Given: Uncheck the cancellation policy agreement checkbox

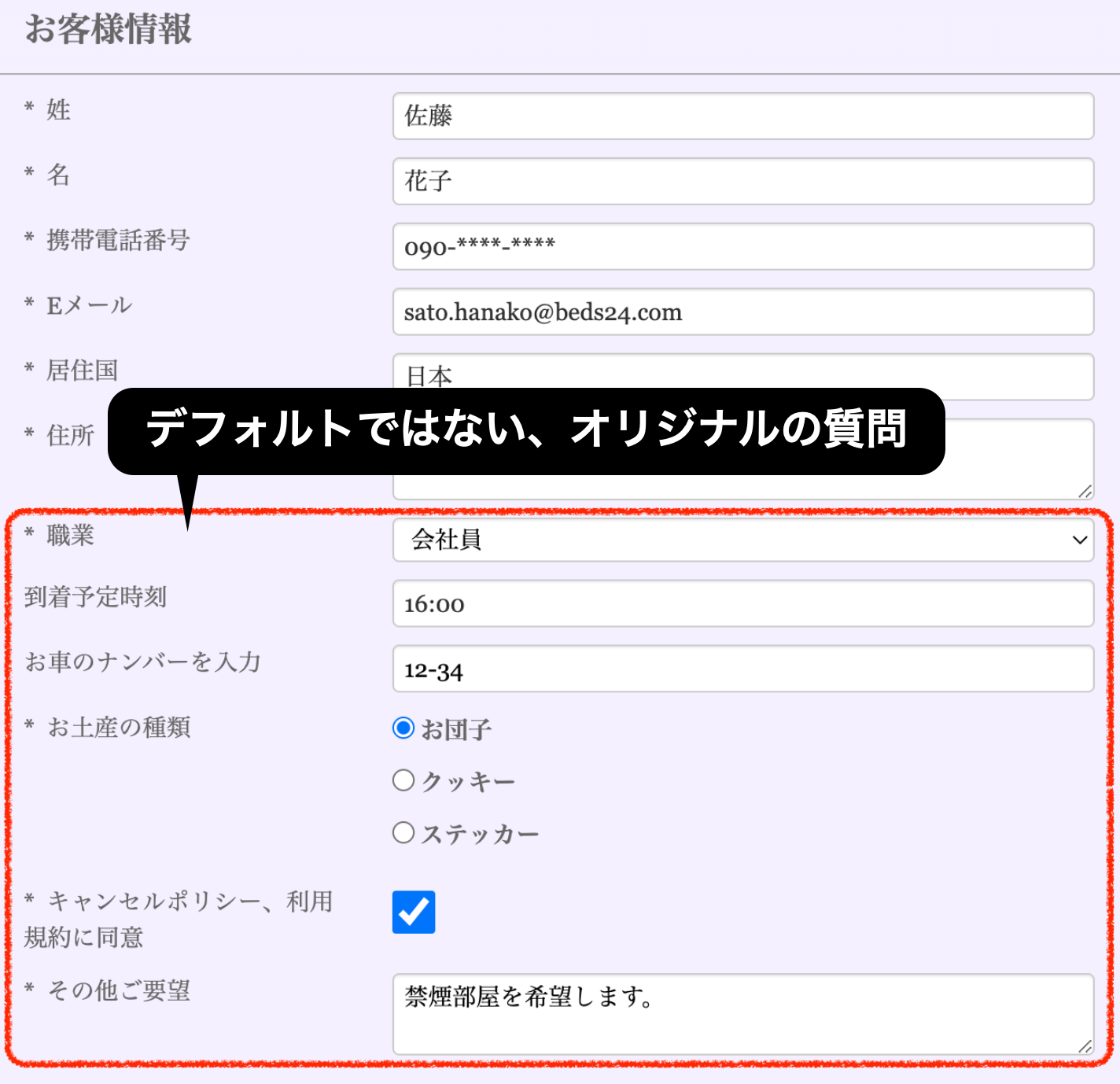Looking at the screenshot, I should (x=414, y=913).
